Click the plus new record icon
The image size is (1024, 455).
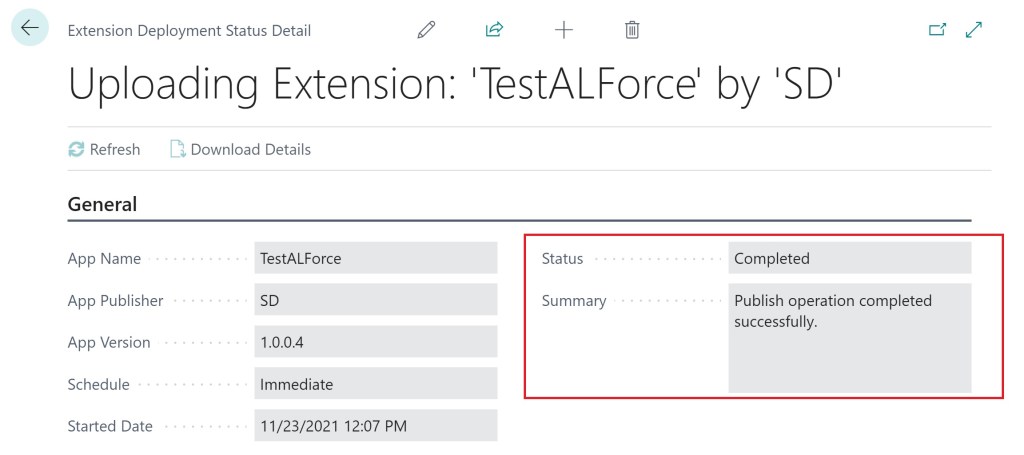tap(564, 30)
